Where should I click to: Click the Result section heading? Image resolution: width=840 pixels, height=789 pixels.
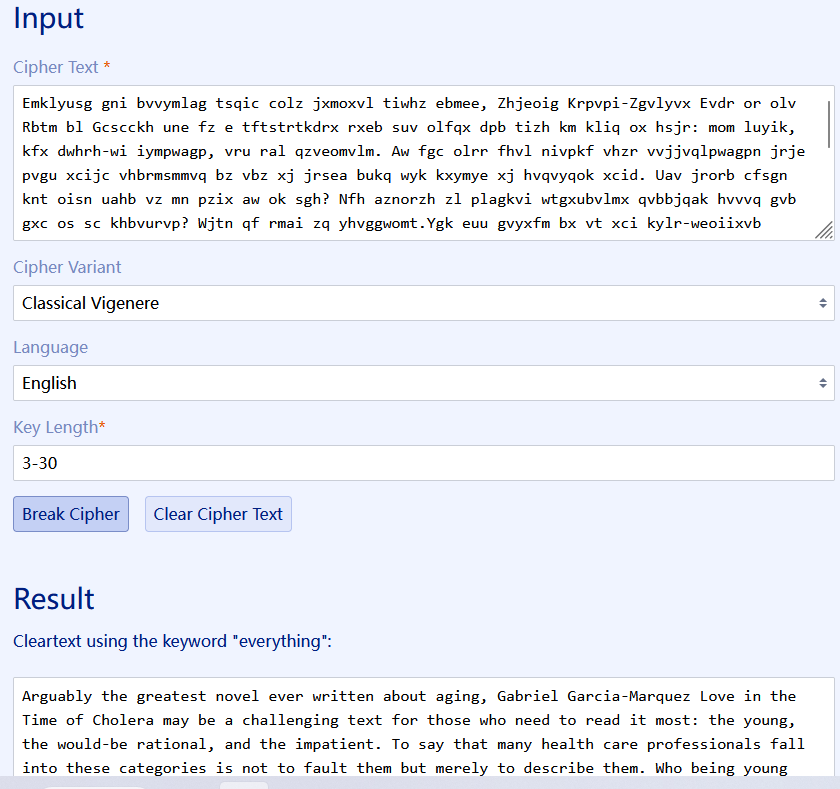pos(54,598)
